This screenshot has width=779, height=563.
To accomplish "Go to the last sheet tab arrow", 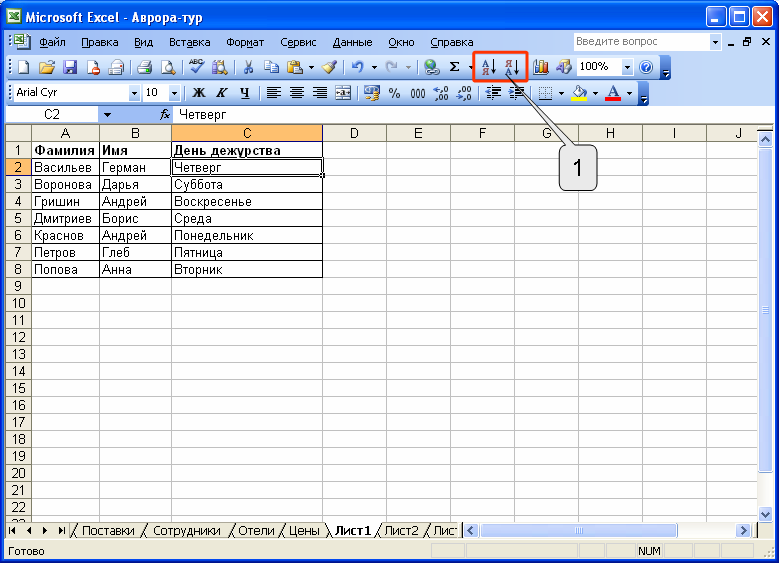I will click(x=62, y=531).
